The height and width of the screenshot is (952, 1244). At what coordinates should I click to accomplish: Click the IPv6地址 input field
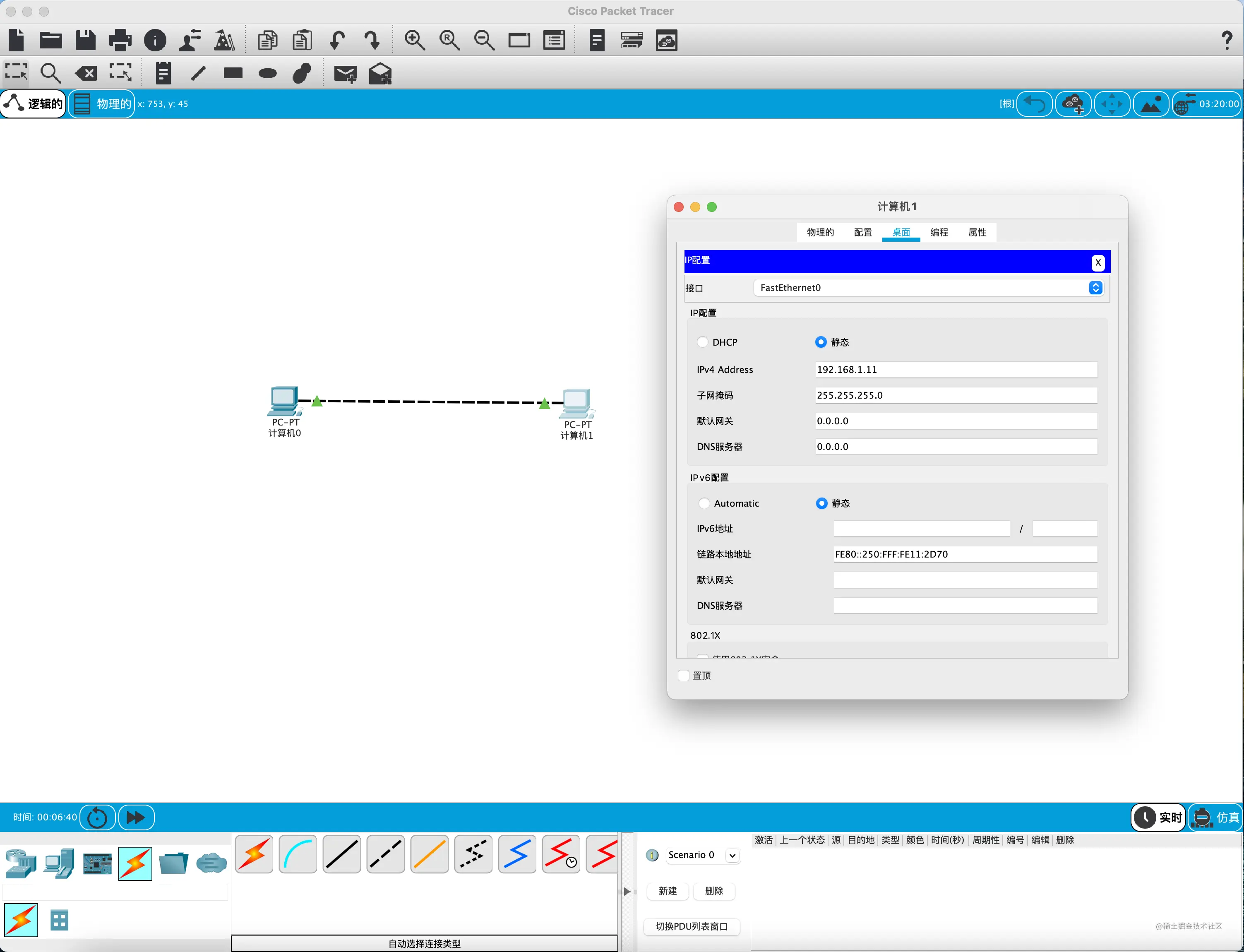pos(922,529)
